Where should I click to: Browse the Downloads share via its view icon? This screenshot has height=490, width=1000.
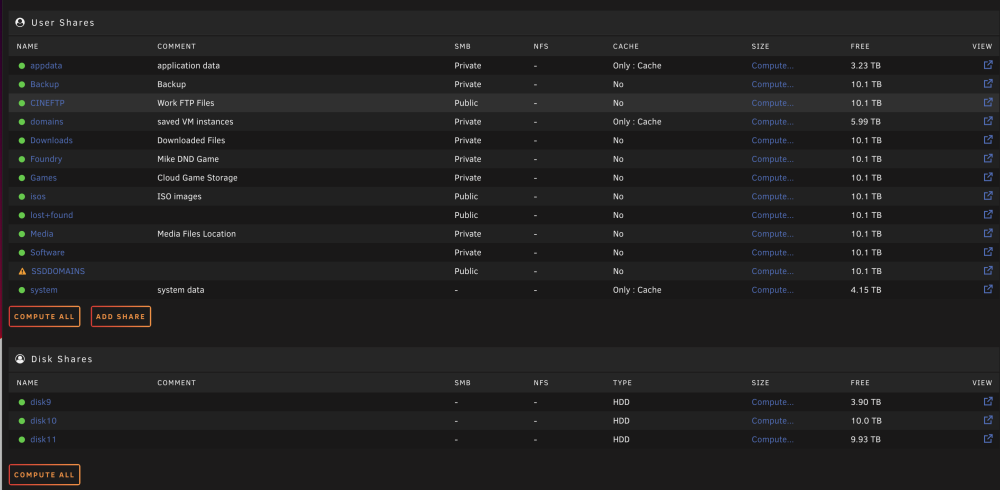[988, 140]
